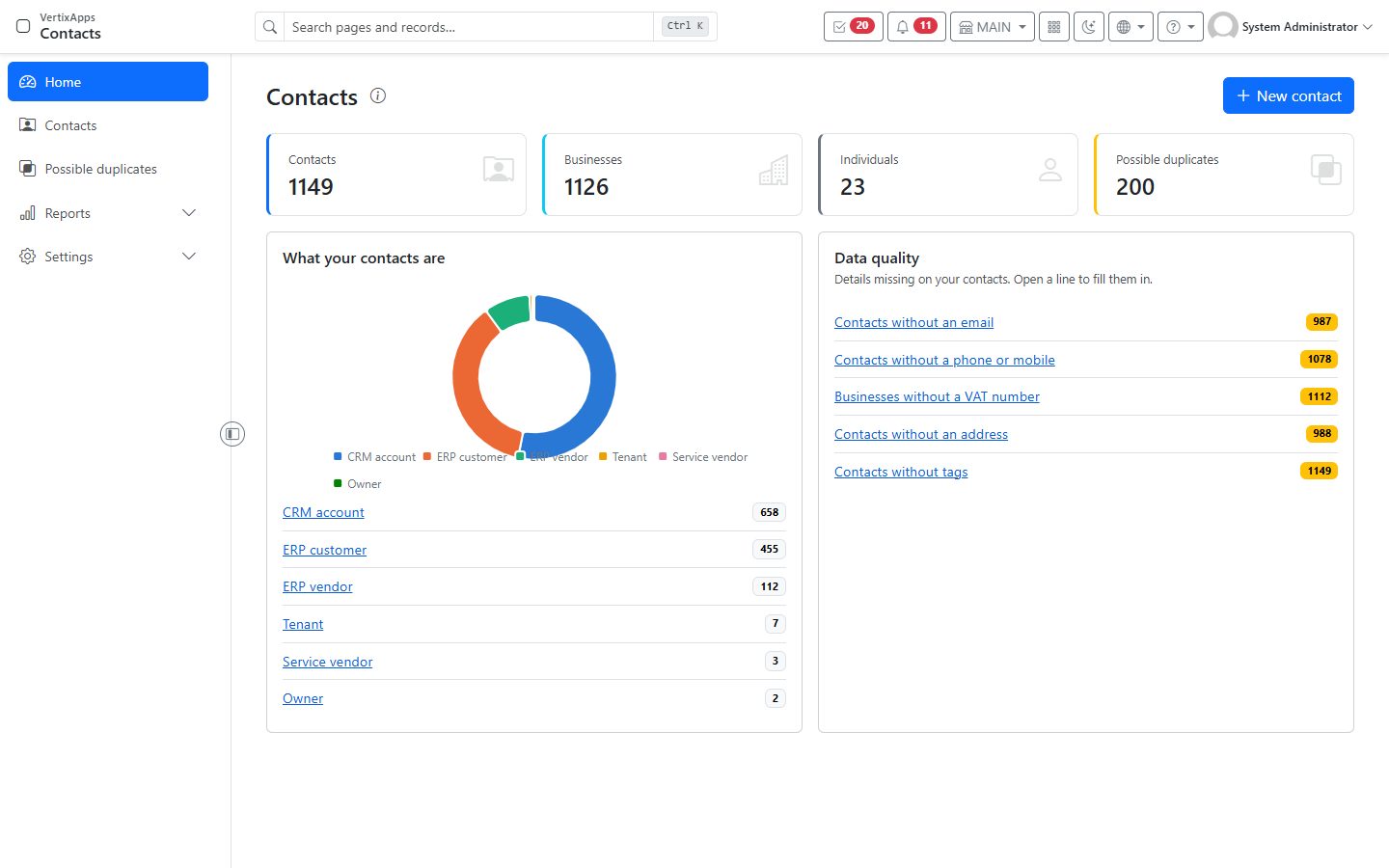Click the search magnifier icon
This screenshot has width=1389, height=868.
point(270,27)
